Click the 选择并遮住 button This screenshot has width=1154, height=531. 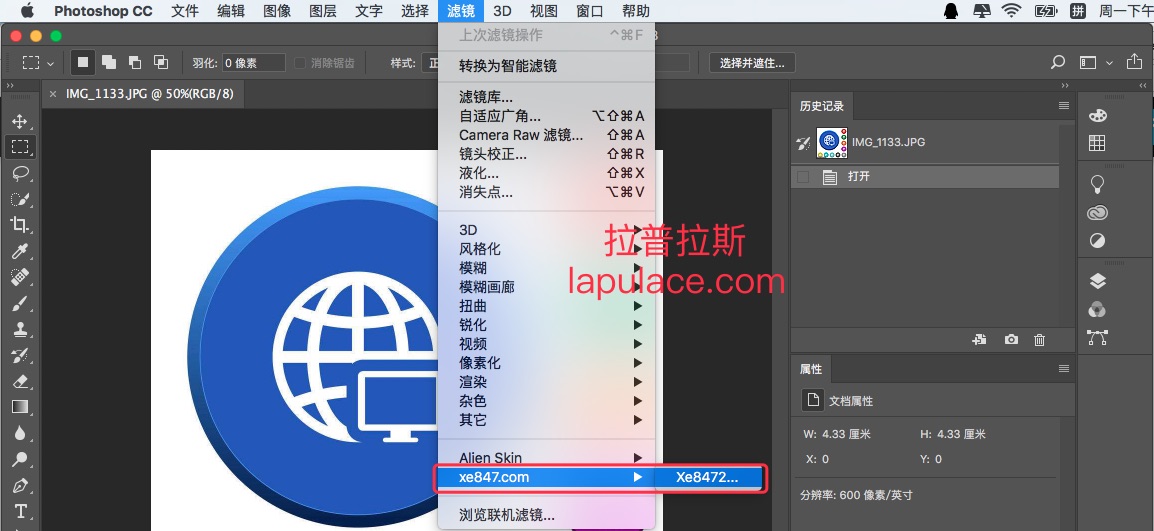(752, 63)
